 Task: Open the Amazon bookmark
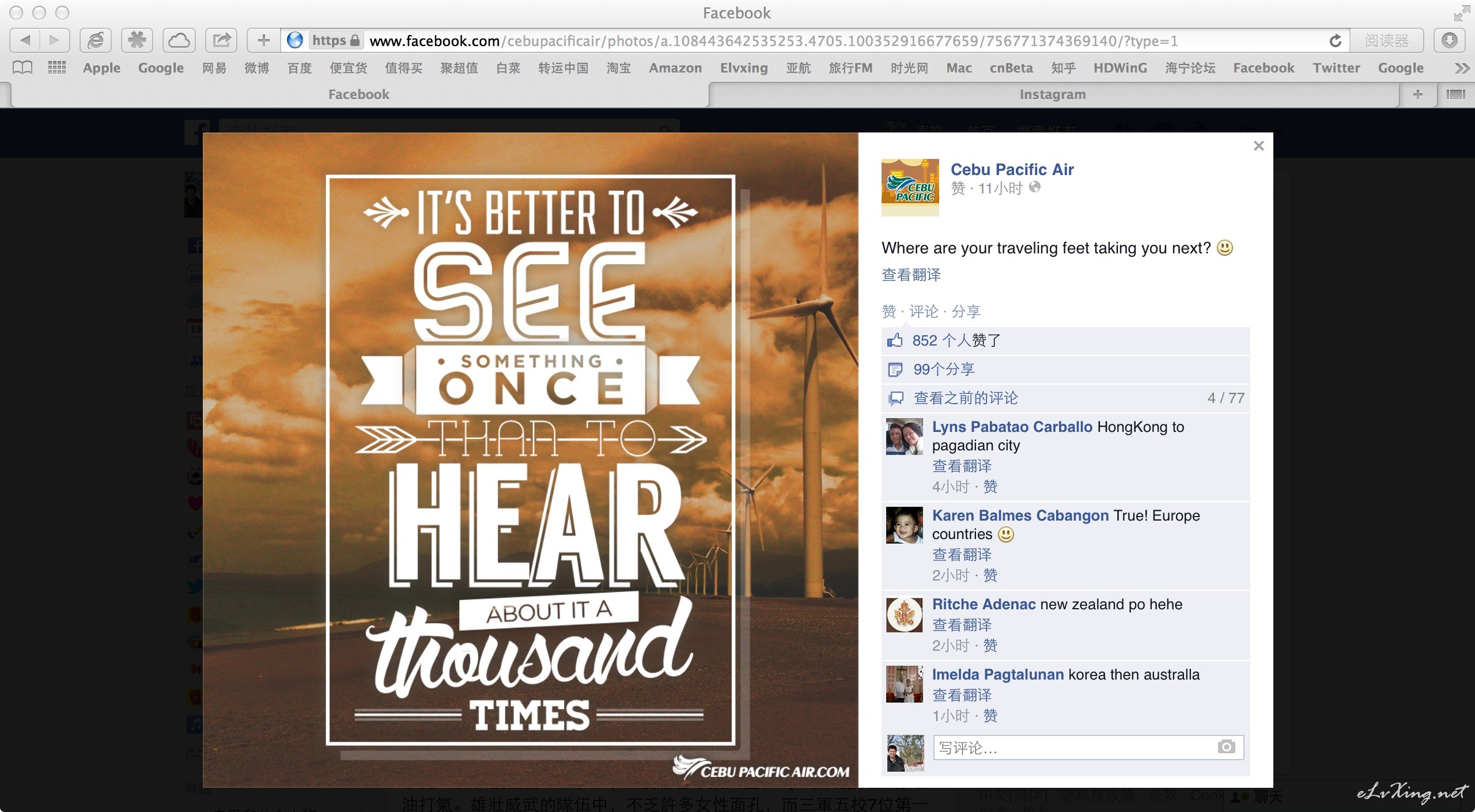(x=675, y=68)
